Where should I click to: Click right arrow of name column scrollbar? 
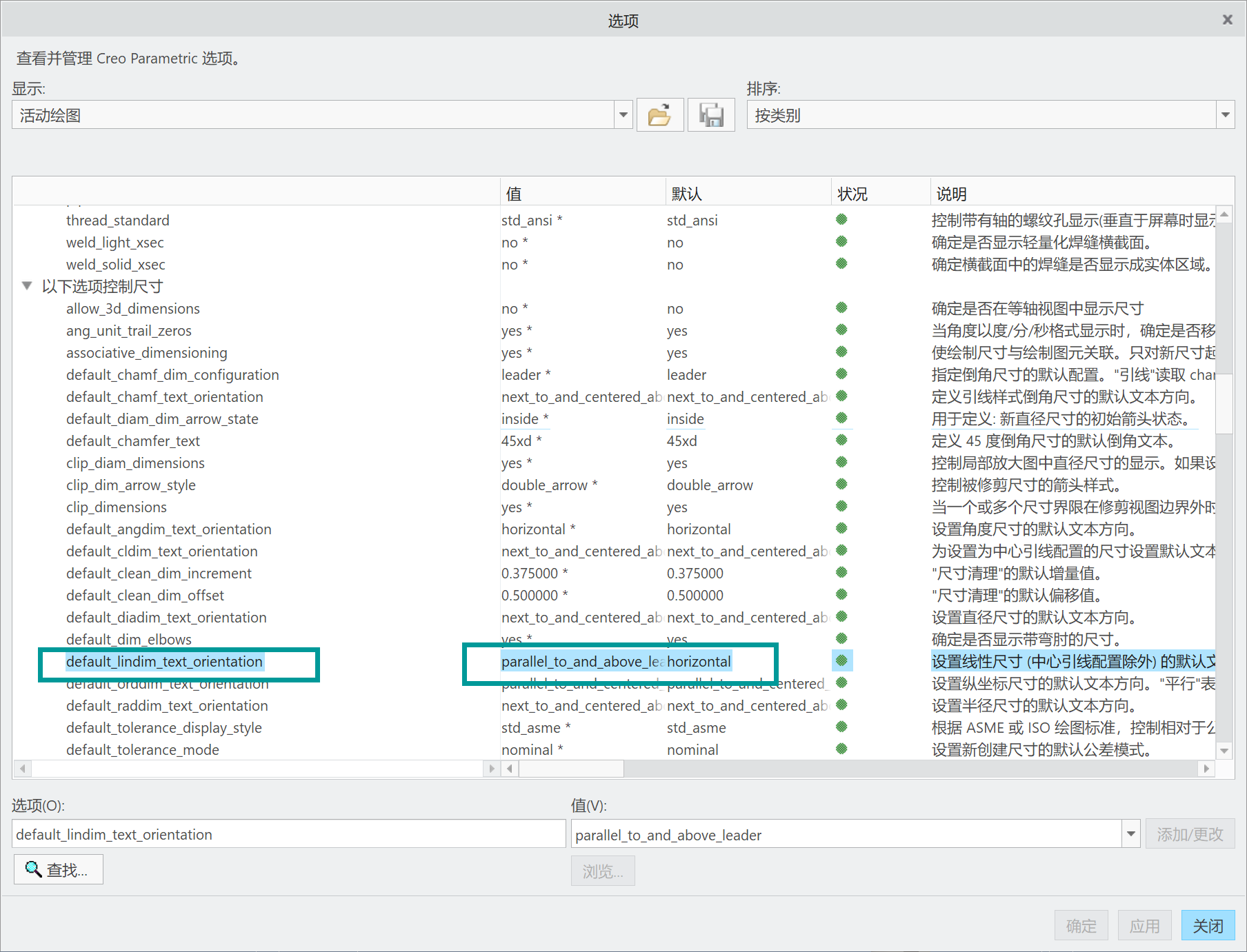pos(491,768)
